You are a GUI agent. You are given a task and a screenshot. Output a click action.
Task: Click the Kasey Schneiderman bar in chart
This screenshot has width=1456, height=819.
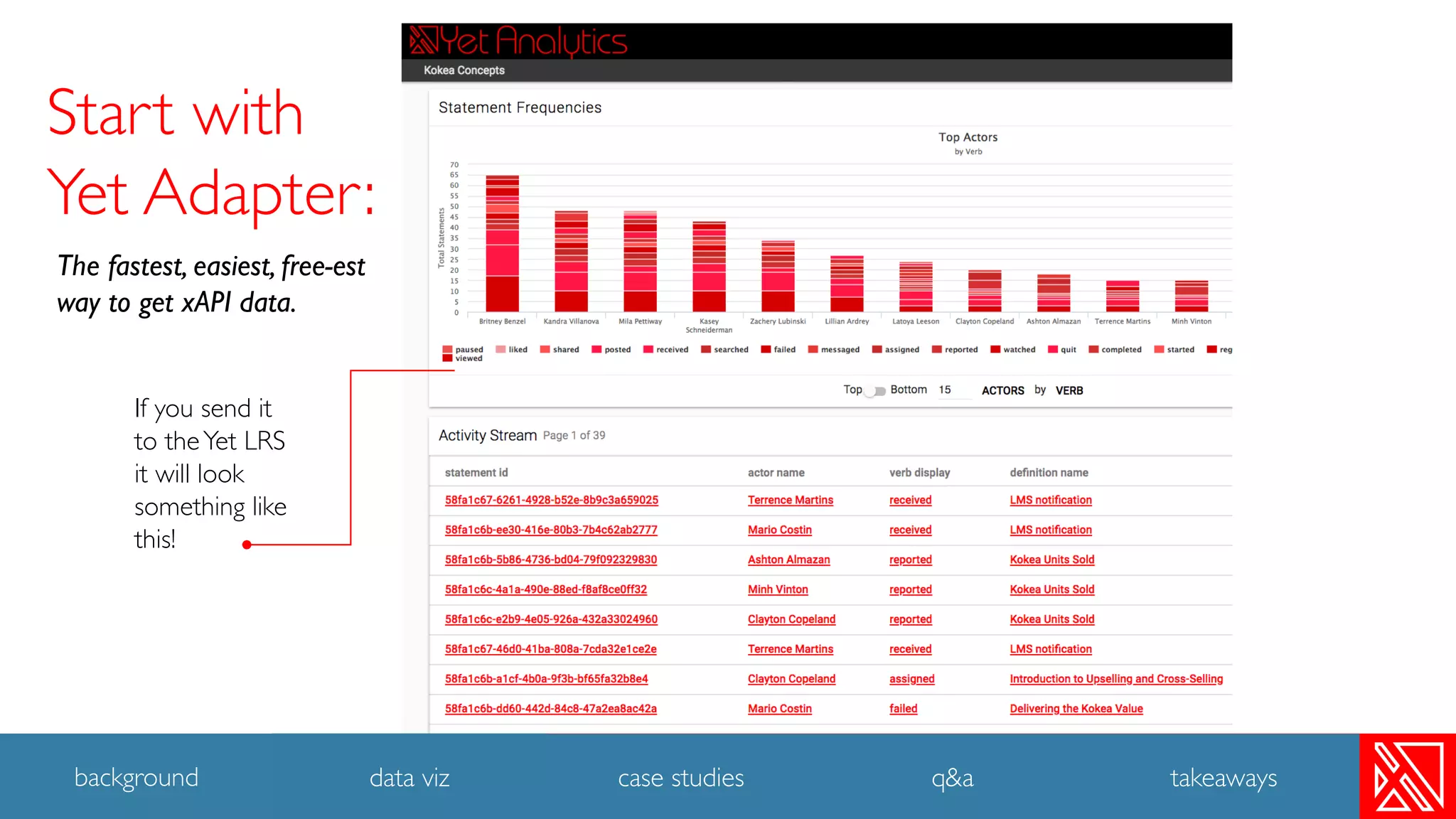click(x=709, y=267)
